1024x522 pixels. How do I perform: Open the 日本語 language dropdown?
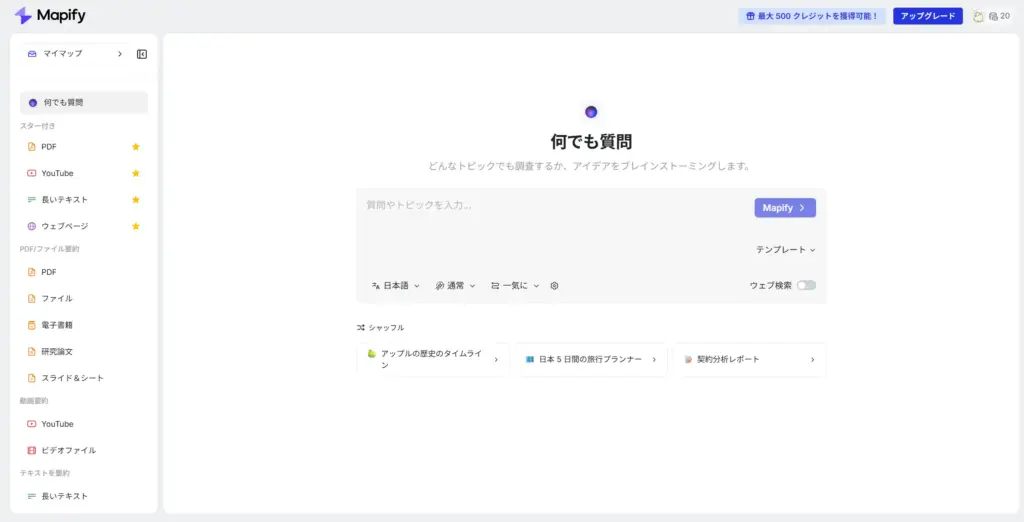[x=395, y=285]
